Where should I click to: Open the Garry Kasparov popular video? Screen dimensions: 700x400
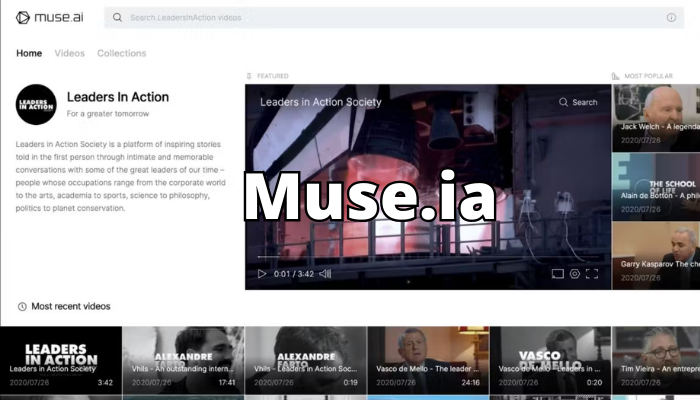pyautogui.click(x=656, y=256)
